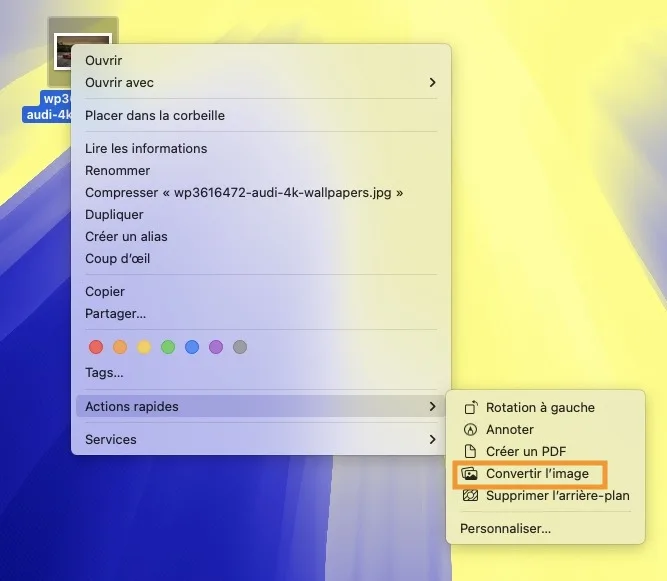Apply the yellow tag color
Viewport: 667px width, 581px height.
[144, 347]
